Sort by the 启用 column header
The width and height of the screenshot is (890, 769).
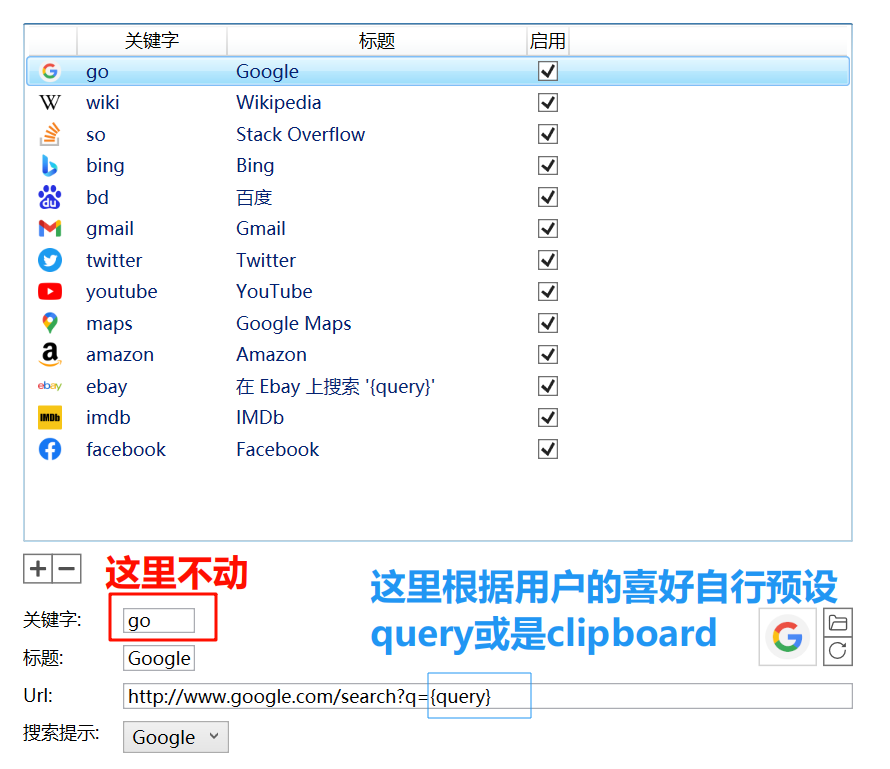point(547,41)
